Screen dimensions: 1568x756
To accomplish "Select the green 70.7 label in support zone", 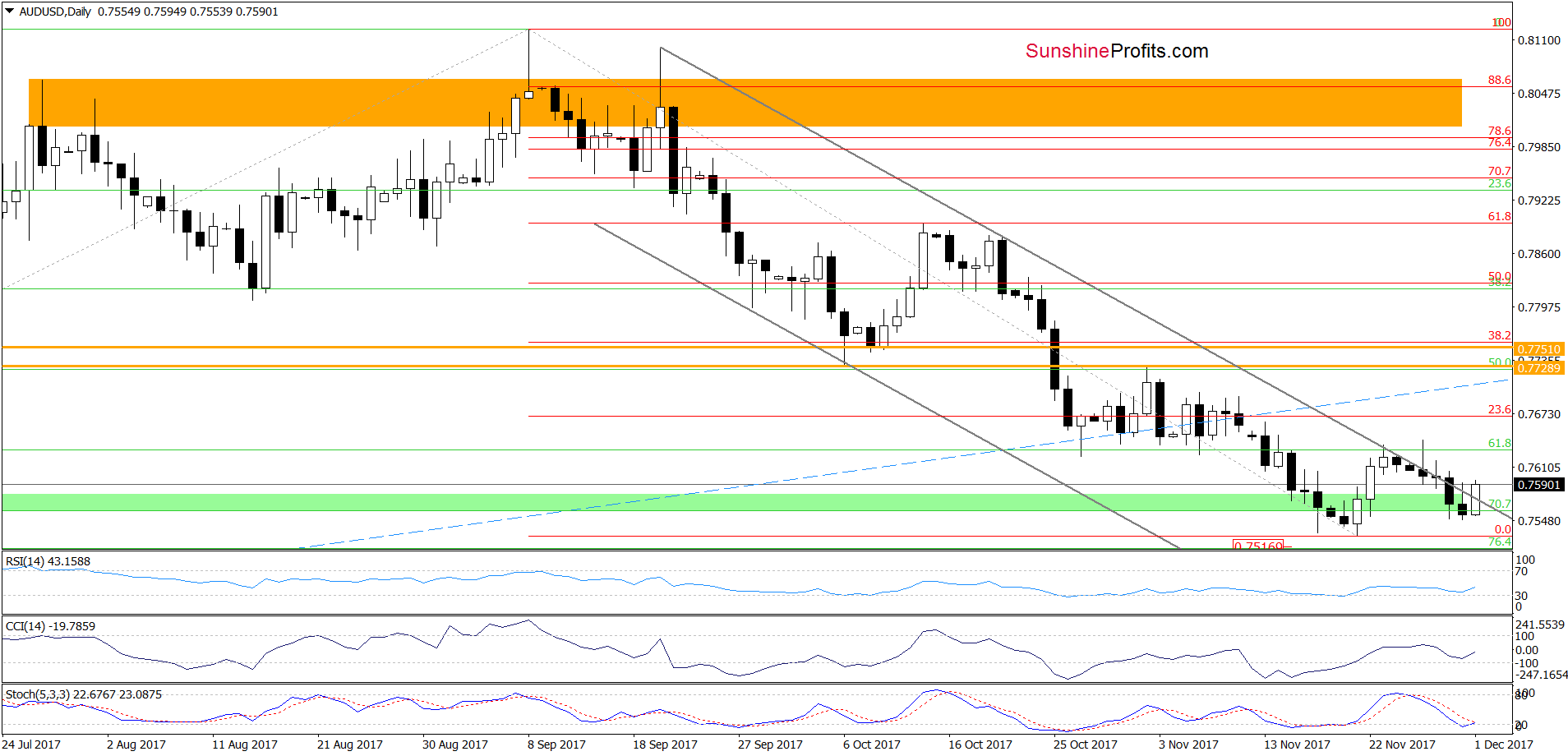I will coord(1500,504).
